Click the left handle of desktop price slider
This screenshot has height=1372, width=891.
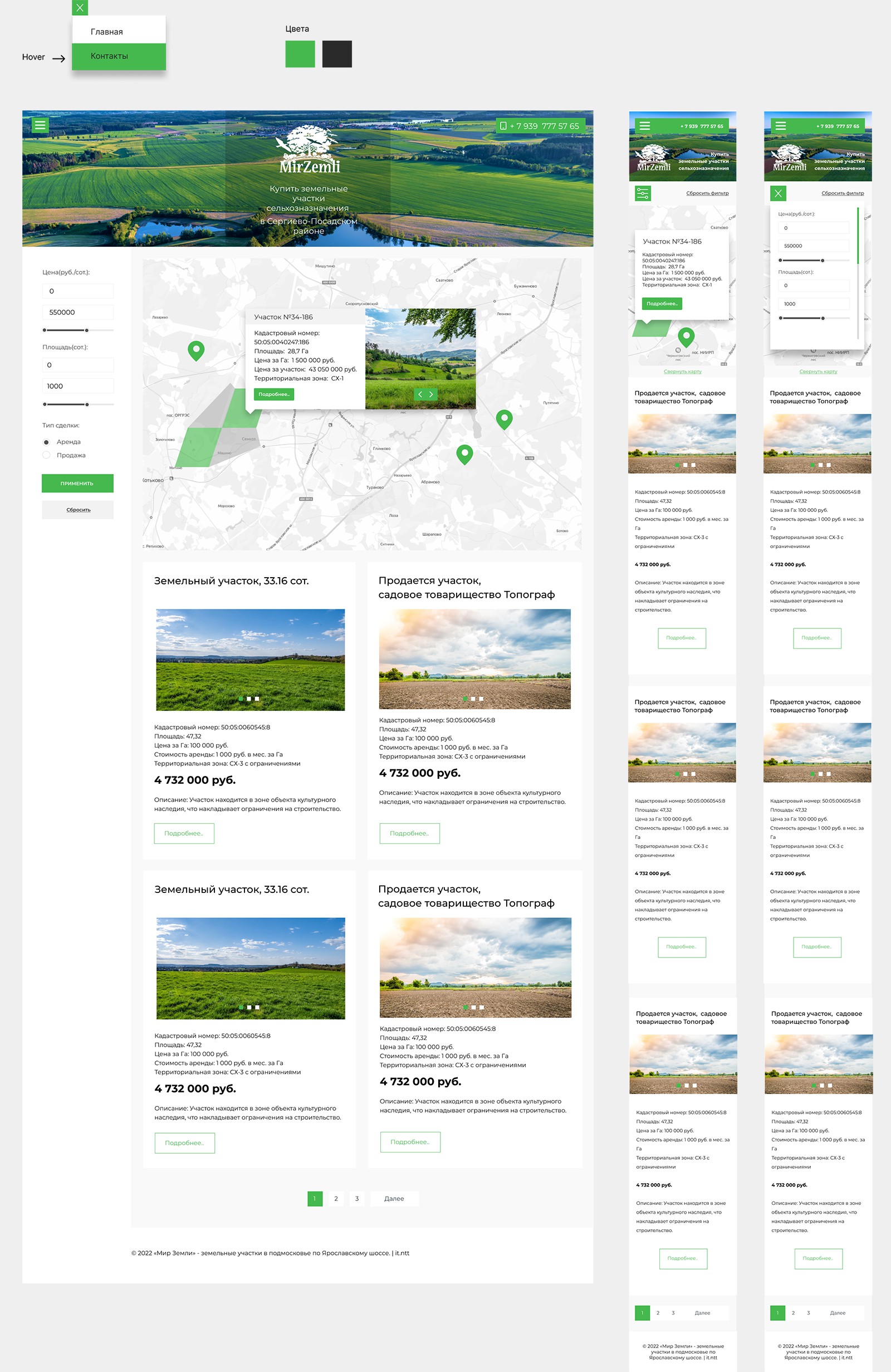pos(45,330)
